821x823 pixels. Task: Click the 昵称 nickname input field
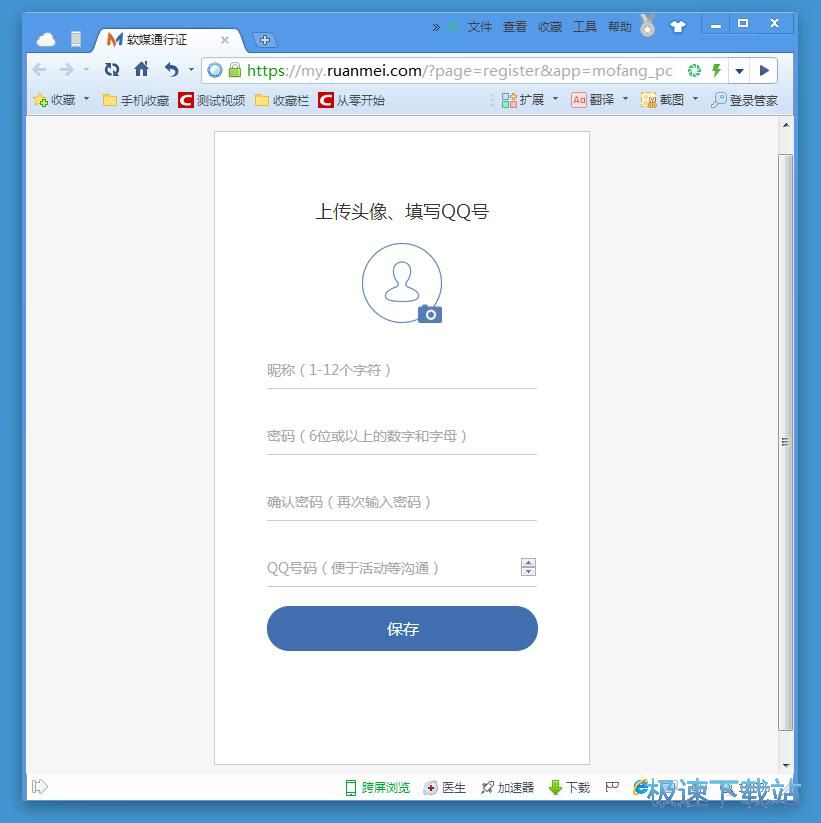pyautogui.click(x=402, y=371)
